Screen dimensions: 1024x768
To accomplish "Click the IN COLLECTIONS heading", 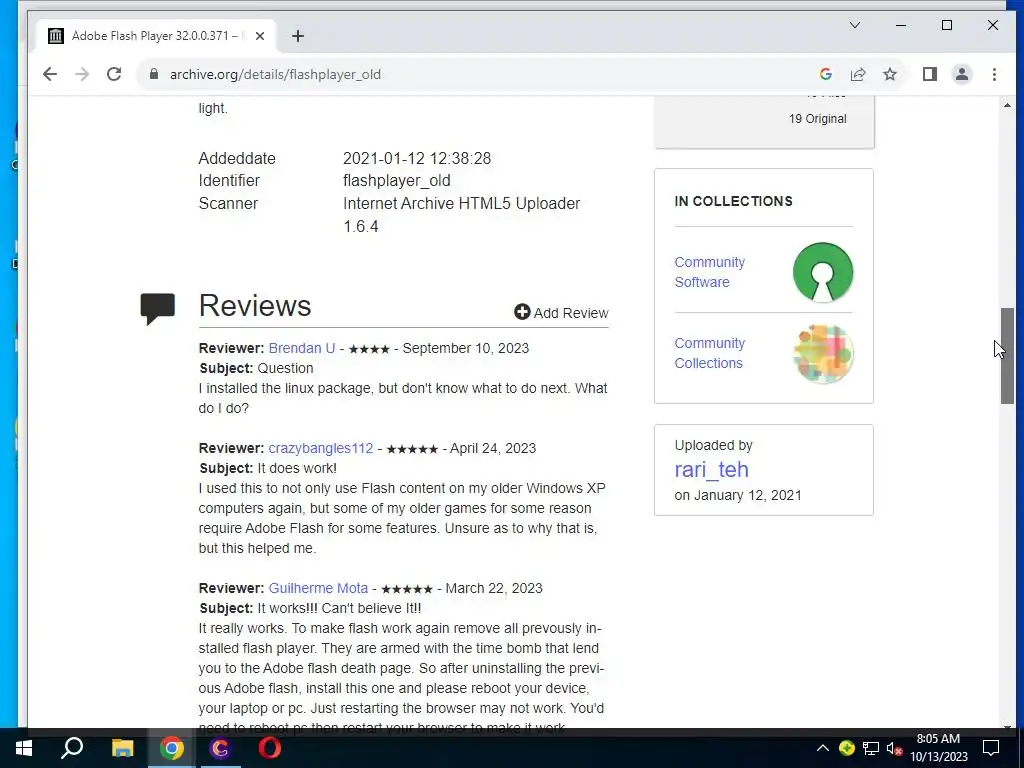I will tap(733, 201).
